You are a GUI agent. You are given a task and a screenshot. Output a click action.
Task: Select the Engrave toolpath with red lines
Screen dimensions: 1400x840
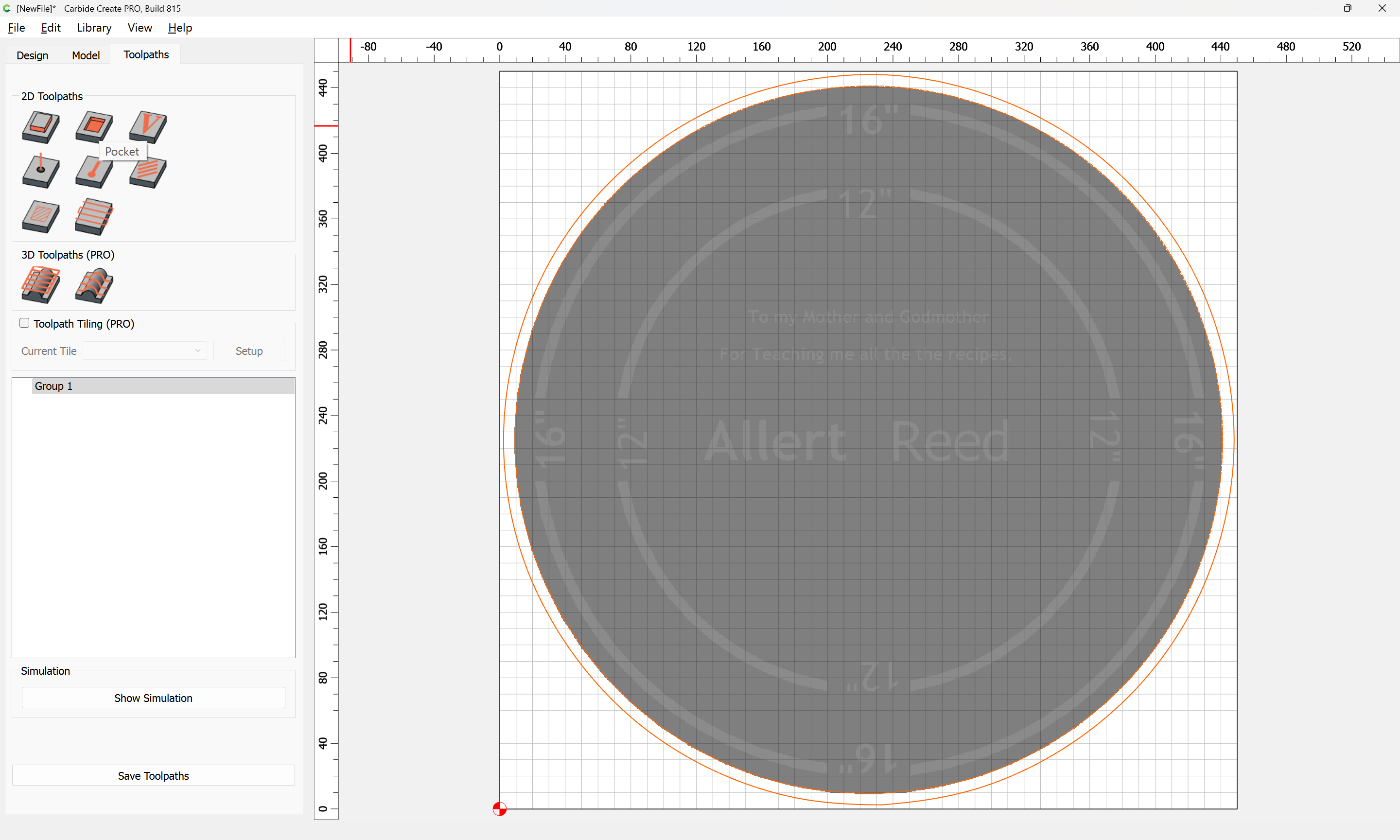[148, 172]
